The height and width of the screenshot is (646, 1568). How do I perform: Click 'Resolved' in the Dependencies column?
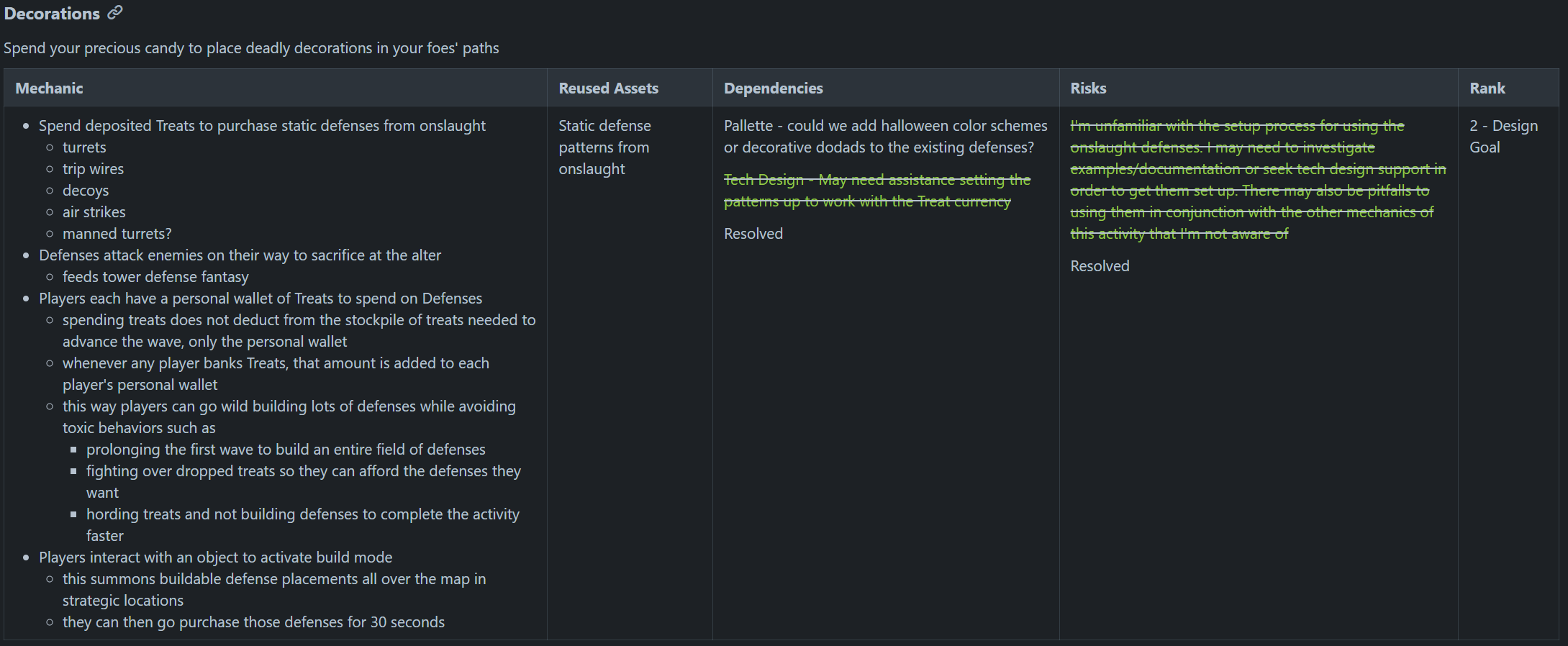753,234
